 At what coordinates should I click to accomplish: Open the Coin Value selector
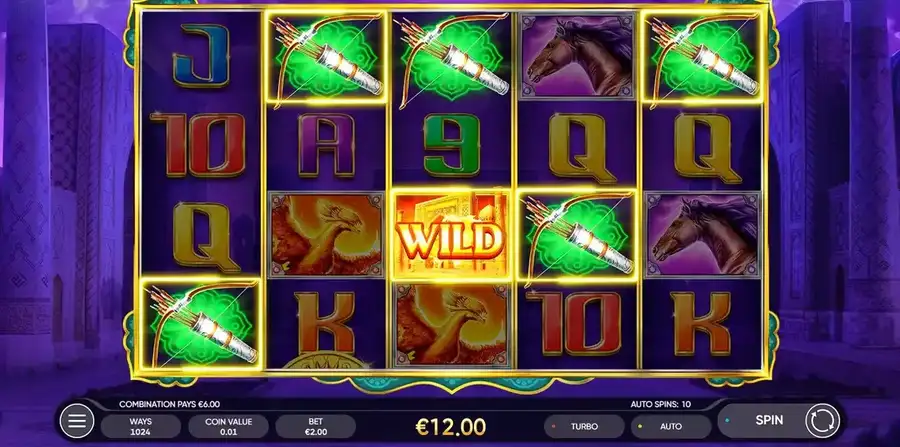click(228, 426)
